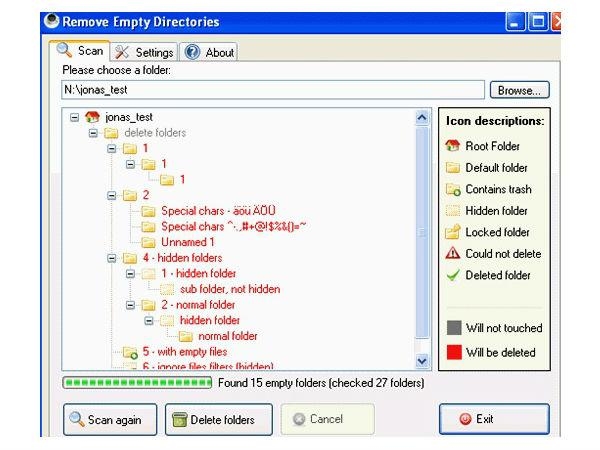Click the 'Icon descriptions:' heading
The height and width of the screenshot is (450, 600).
pyautogui.click(x=495, y=121)
